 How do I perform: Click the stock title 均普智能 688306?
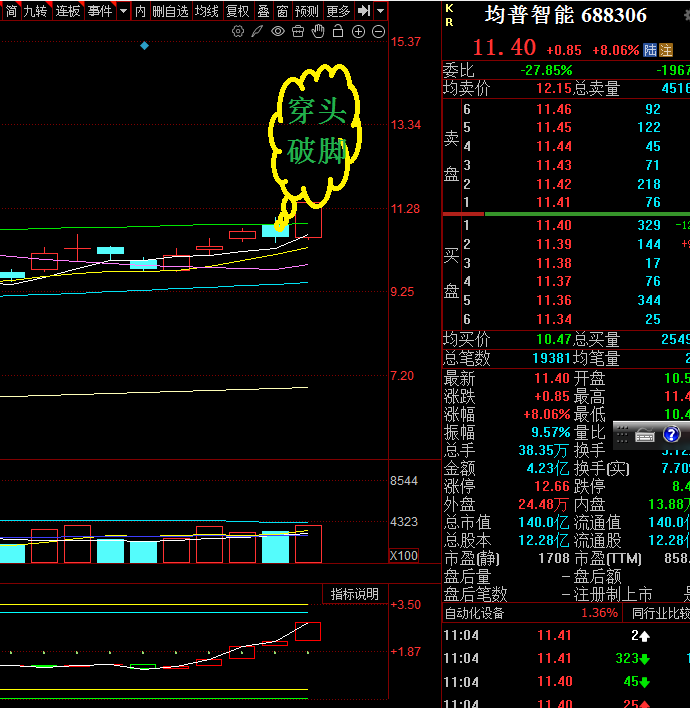tap(565, 15)
